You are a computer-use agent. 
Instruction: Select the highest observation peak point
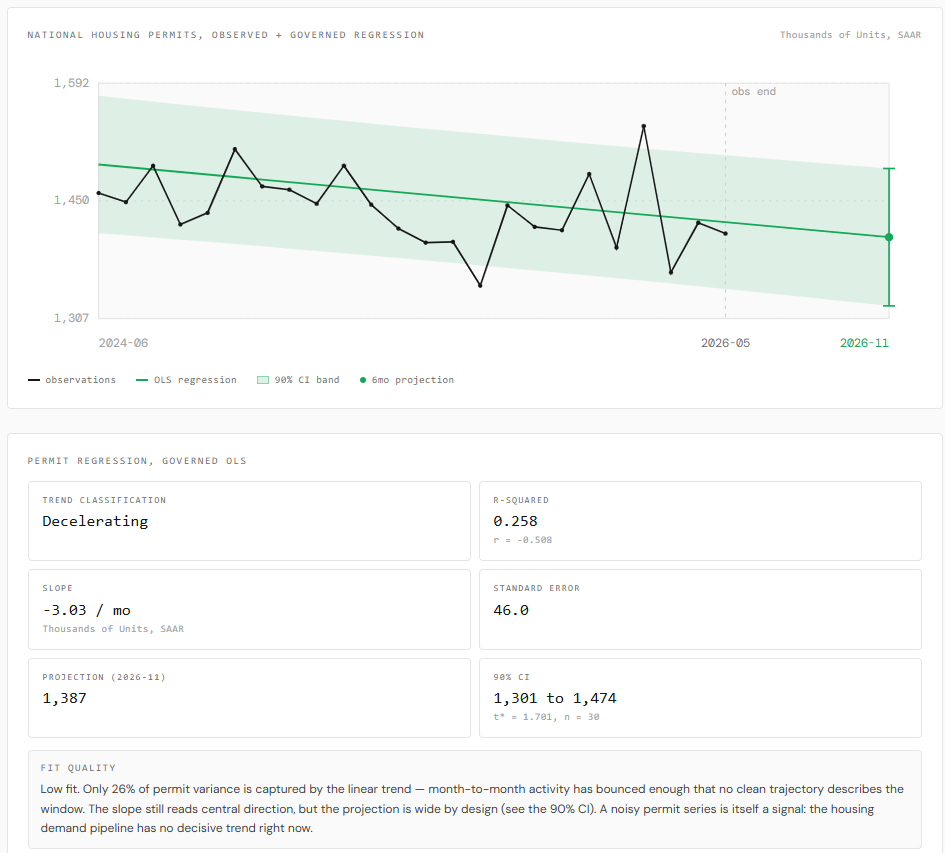(x=644, y=127)
